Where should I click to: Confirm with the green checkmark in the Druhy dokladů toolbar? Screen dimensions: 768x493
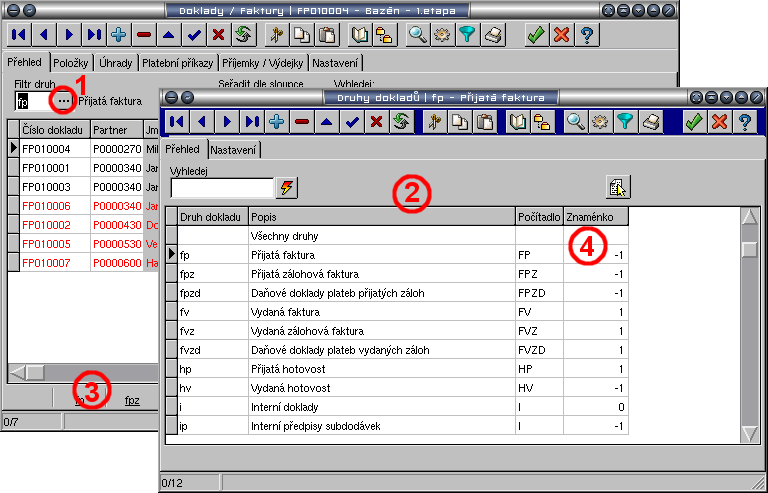[692, 122]
